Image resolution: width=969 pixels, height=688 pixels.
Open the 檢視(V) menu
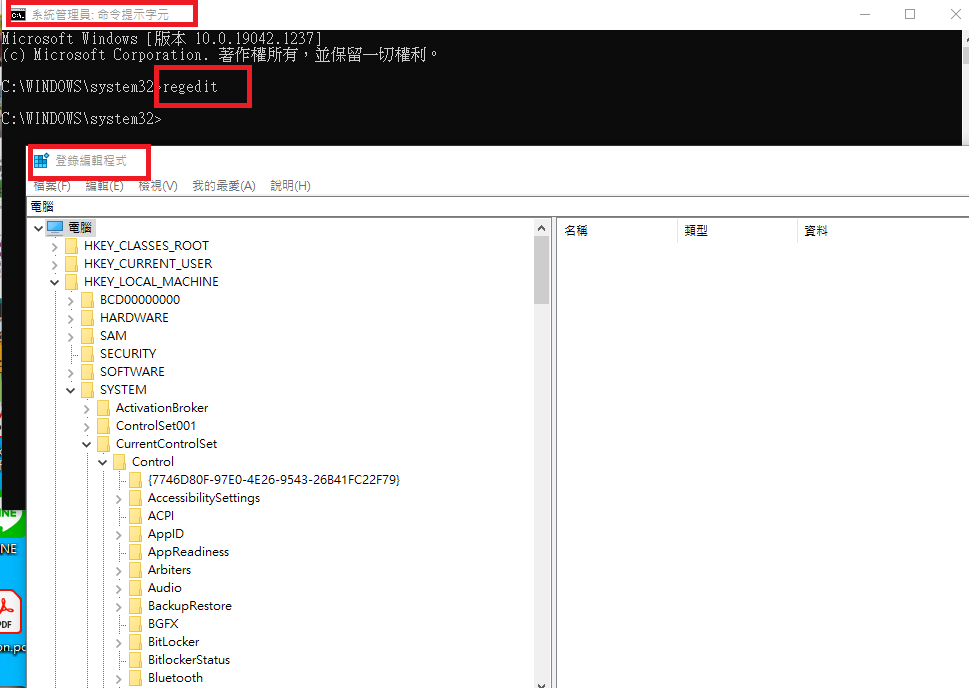pos(158,185)
